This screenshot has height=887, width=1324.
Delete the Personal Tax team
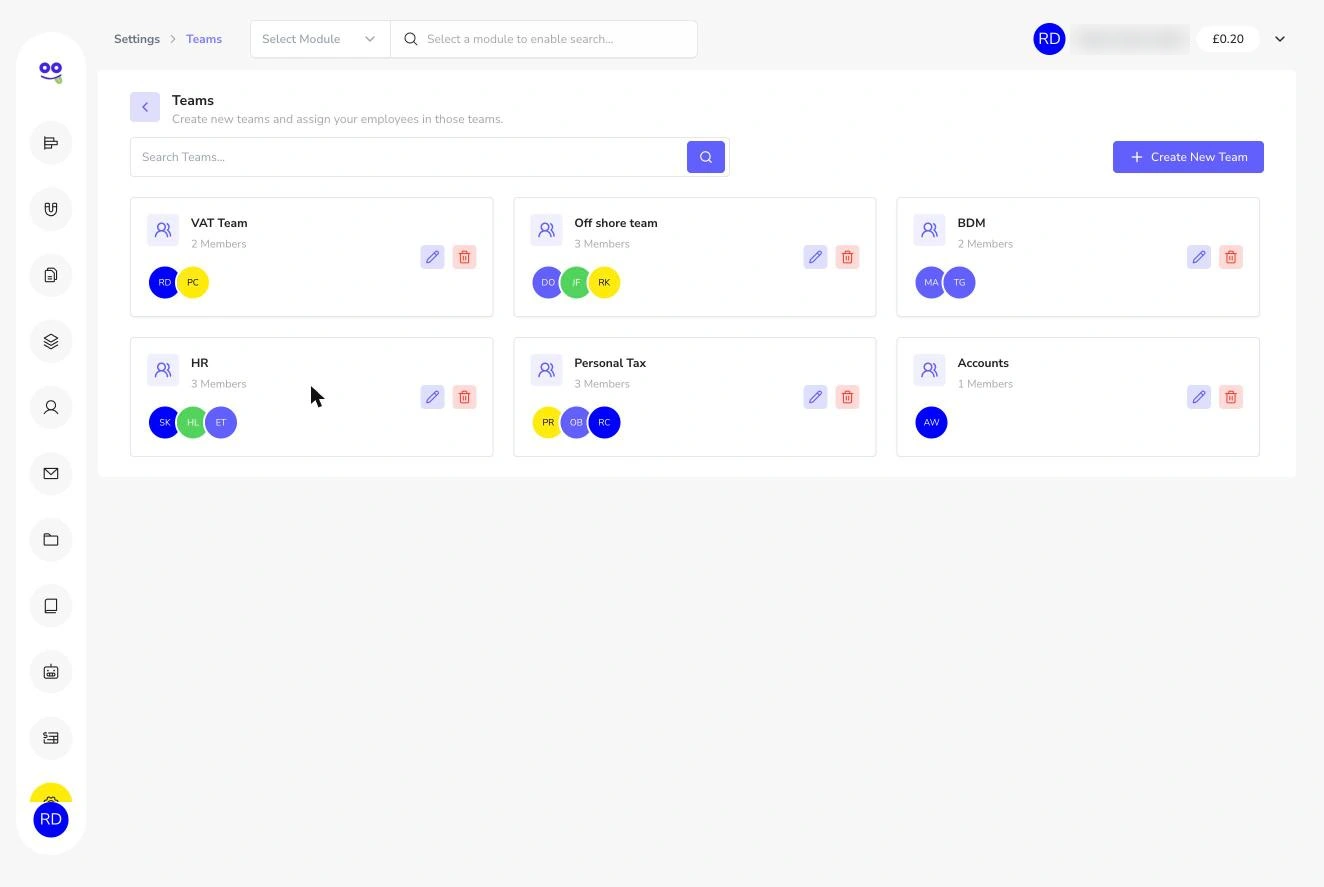tap(847, 397)
